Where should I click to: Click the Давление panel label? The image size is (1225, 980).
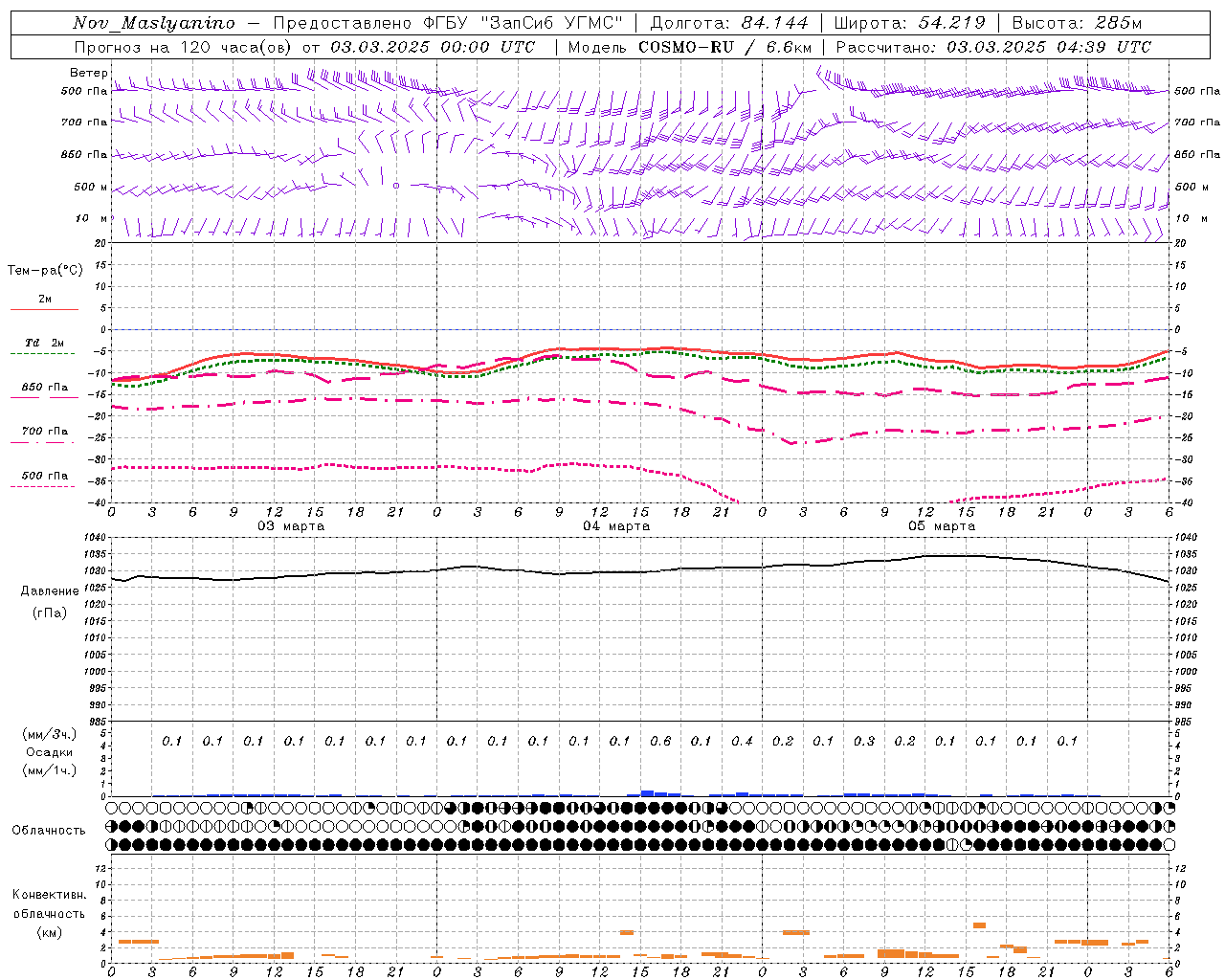pos(50,591)
